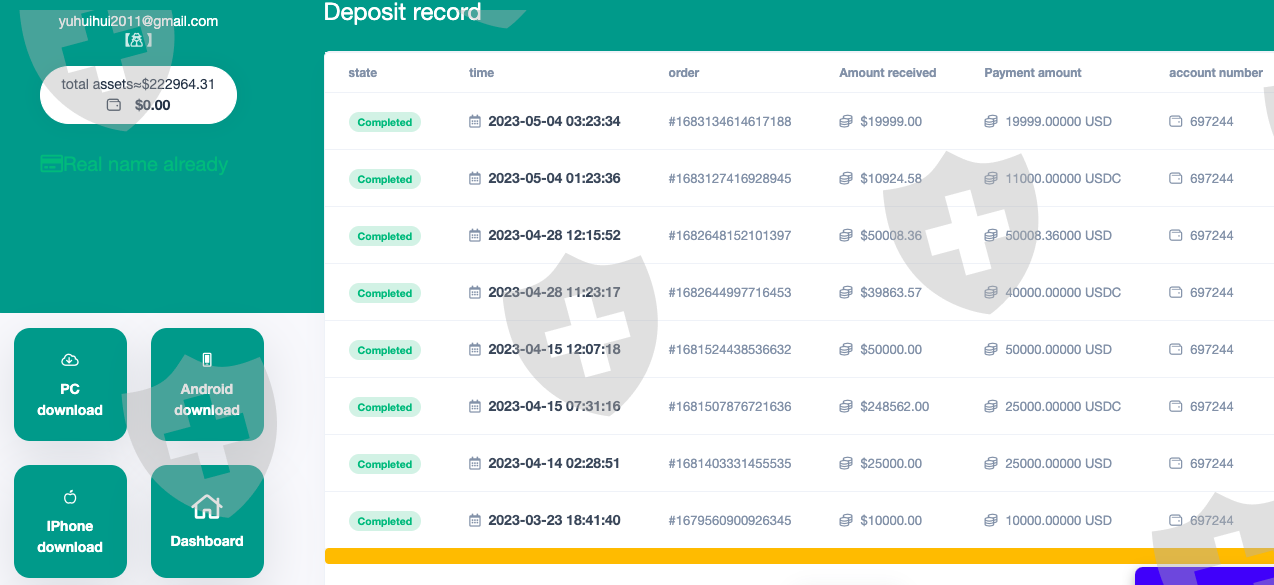Open the Dashboard button
The image size is (1274, 585).
tap(207, 522)
